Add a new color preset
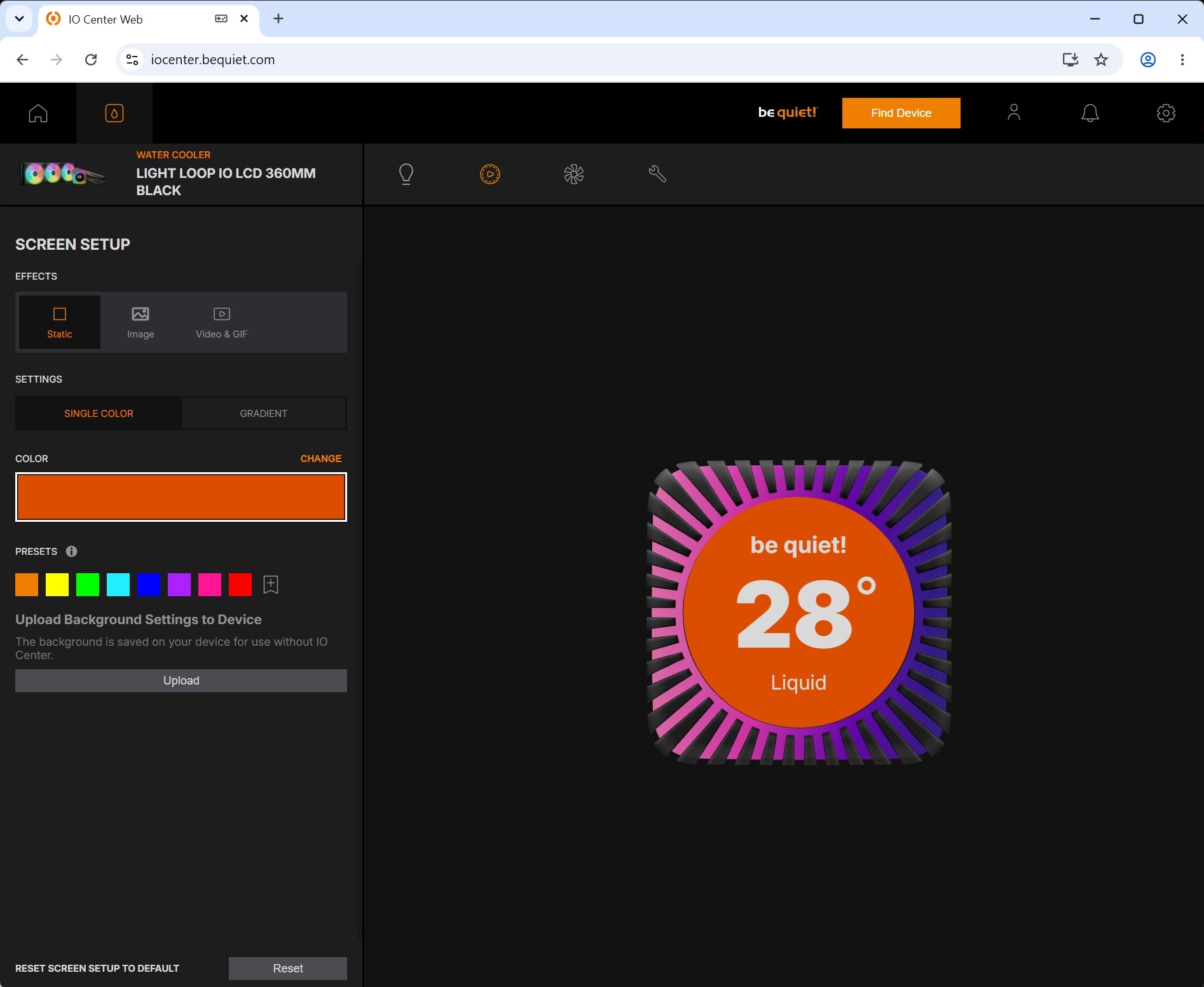The height and width of the screenshot is (987, 1204). point(271,585)
